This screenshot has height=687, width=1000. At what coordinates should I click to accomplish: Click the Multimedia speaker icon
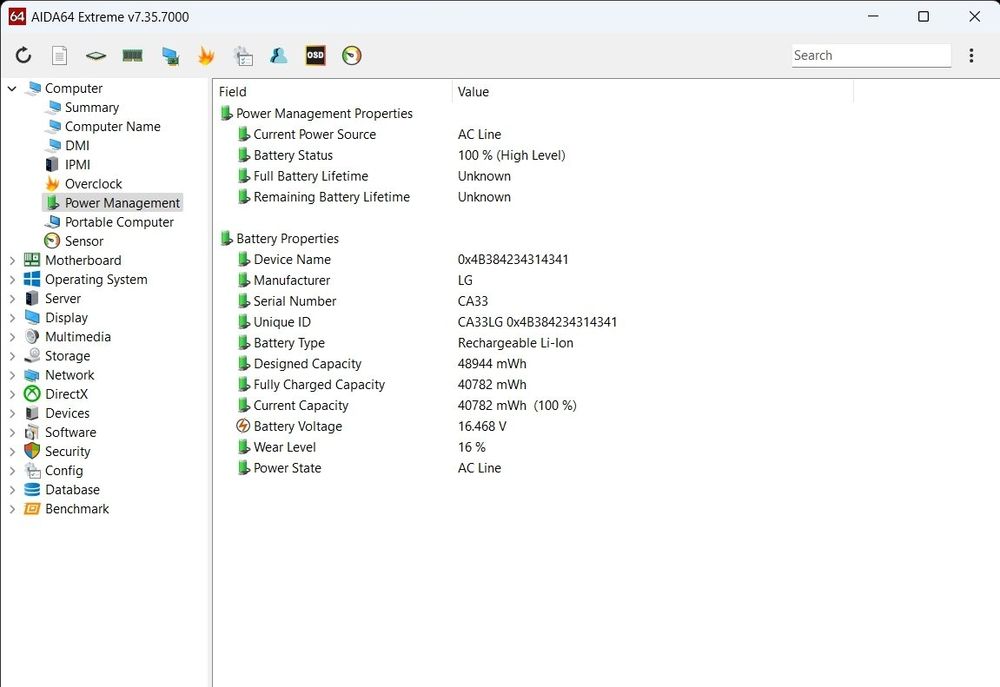point(32,337)
